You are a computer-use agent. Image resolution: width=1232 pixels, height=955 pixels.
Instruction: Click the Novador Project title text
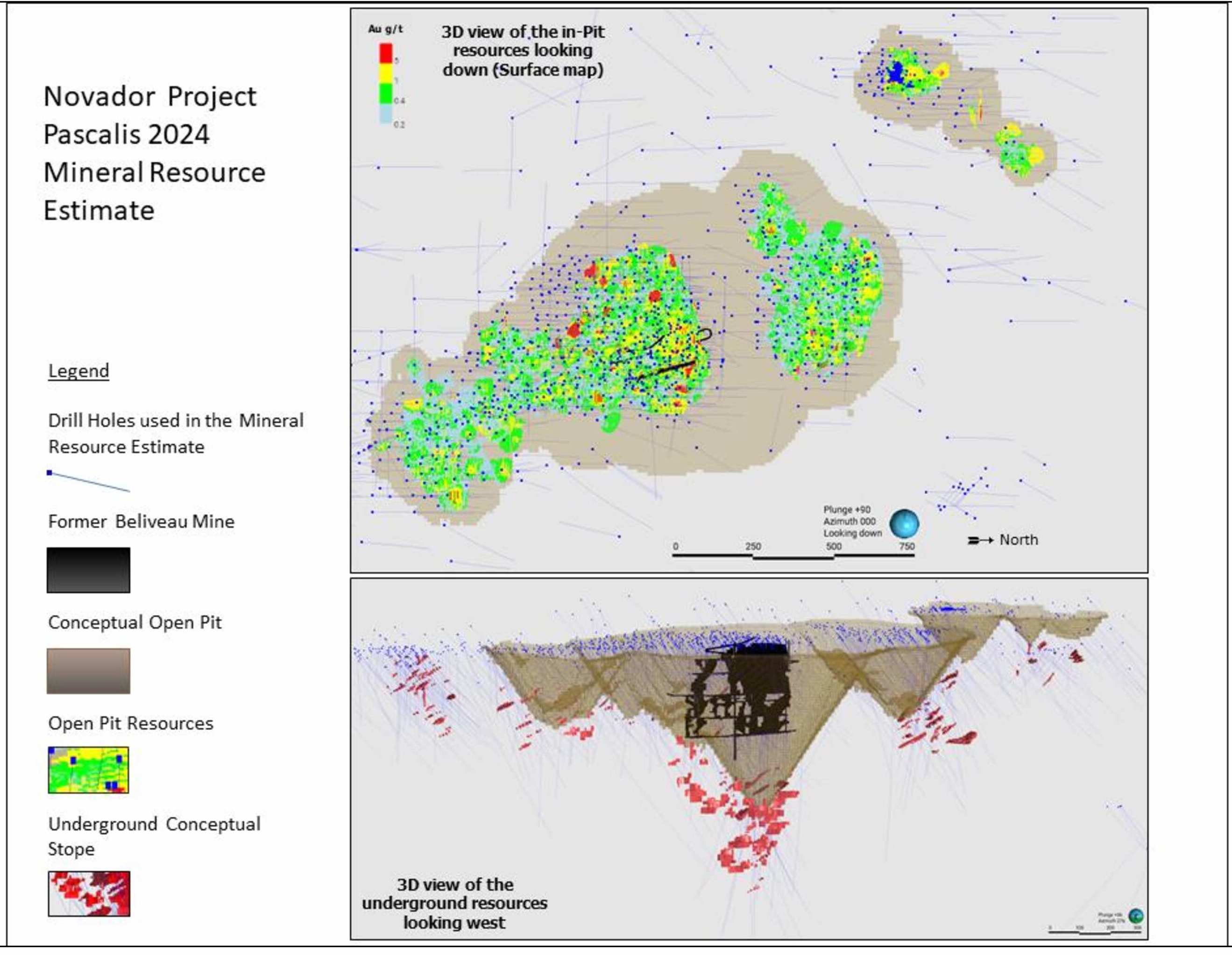[x=150, y=97]
